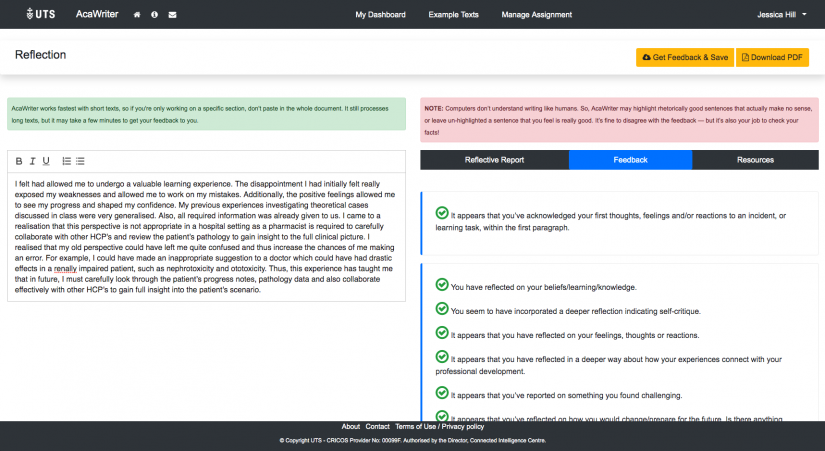Switch to the Reflective Report tab
Viewport: 825px width, 451px height.
point(494,160)
